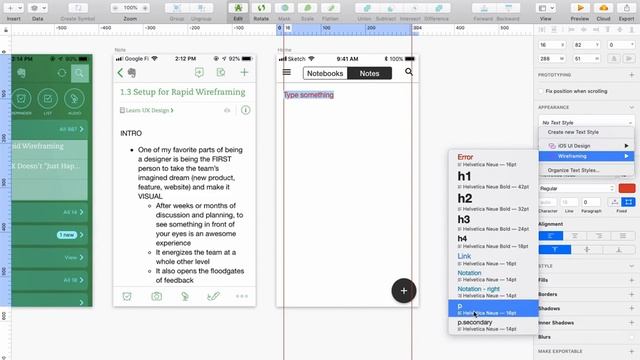The height and width of the screenshot is (360, 640).
Task: Collapse the Style section
Action: click(631, 266)
